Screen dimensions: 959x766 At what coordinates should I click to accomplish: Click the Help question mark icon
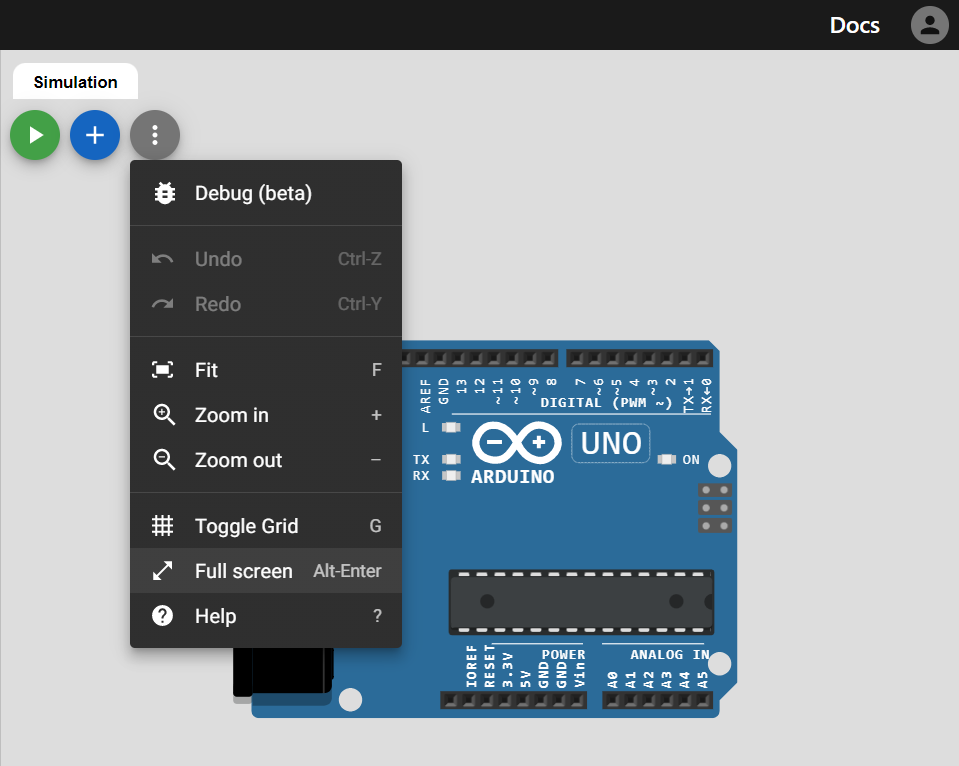click(163, 616)
